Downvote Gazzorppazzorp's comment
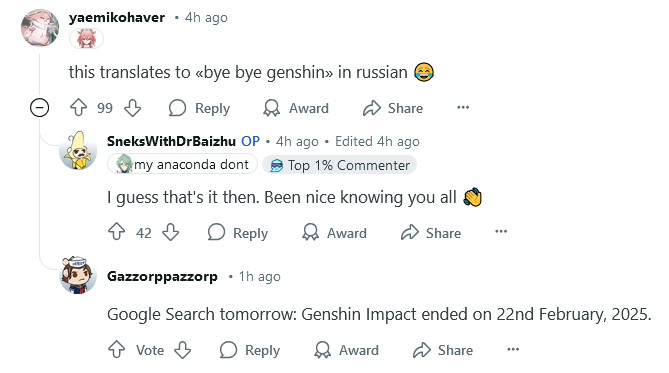The height and width of the screenshot is (373, 669). pos(183,350)
